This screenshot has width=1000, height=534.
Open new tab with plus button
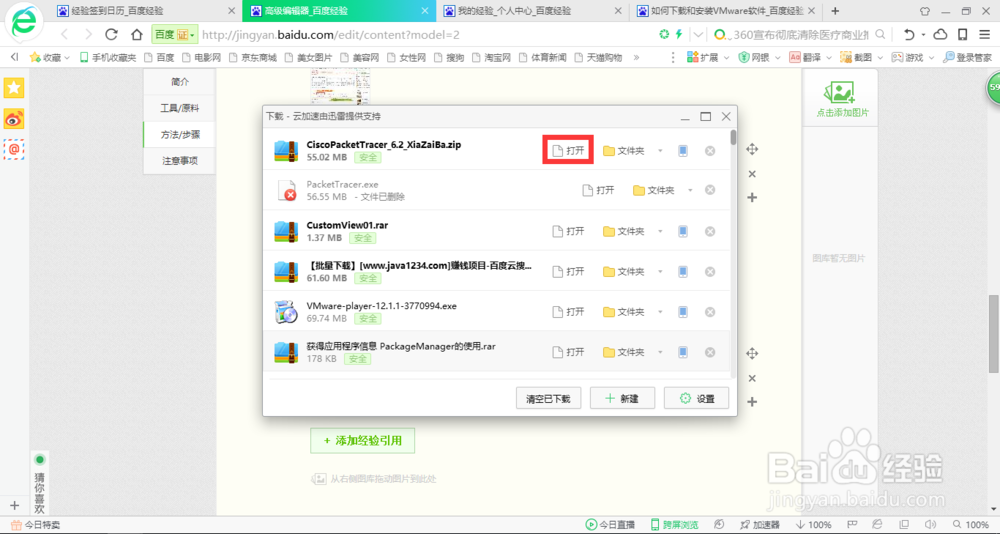[x=835, y=11]
